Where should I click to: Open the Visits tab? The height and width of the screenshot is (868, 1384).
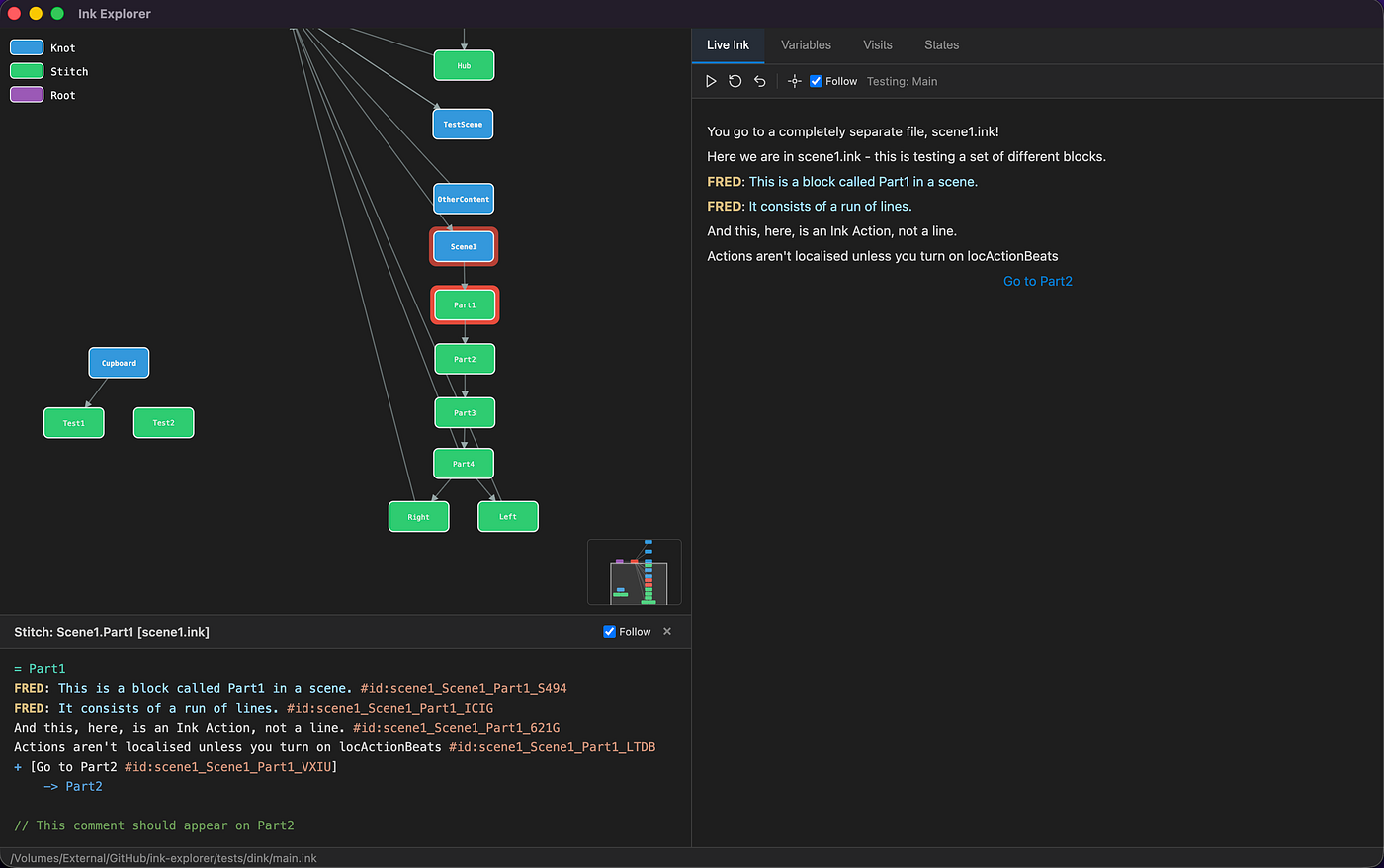(x=878, y=44)
